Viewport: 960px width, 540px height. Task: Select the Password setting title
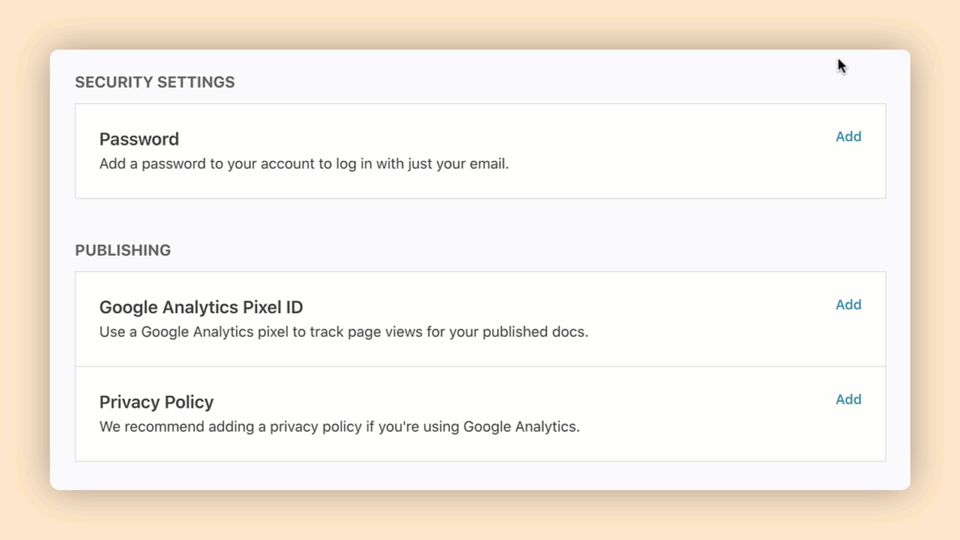point(139,139)
